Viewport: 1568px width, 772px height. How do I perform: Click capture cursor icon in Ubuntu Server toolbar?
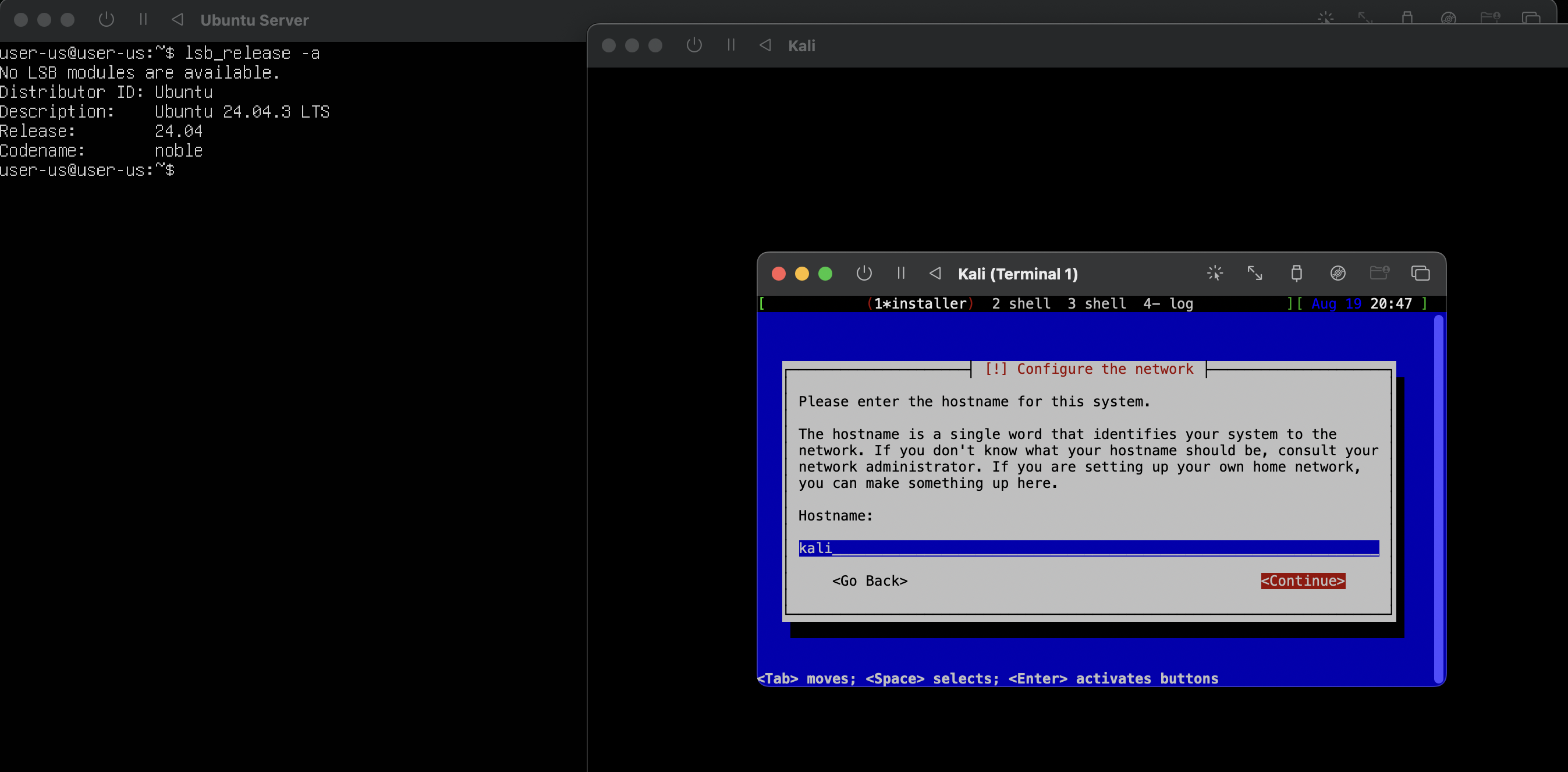pos(1326,17)
